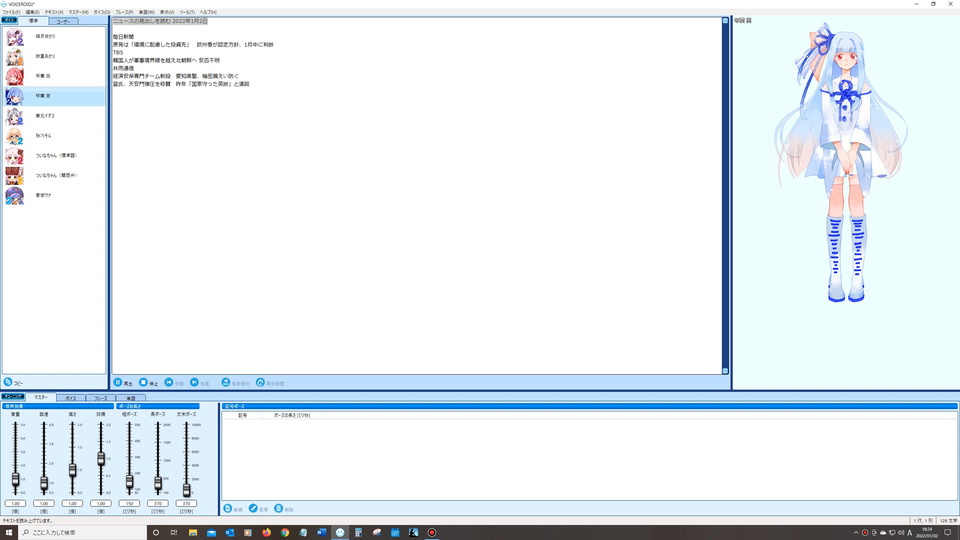Click the ポーズの長さ [ミリ秒] column header
Screen dimensions: 960x540
tap(292, 415)
